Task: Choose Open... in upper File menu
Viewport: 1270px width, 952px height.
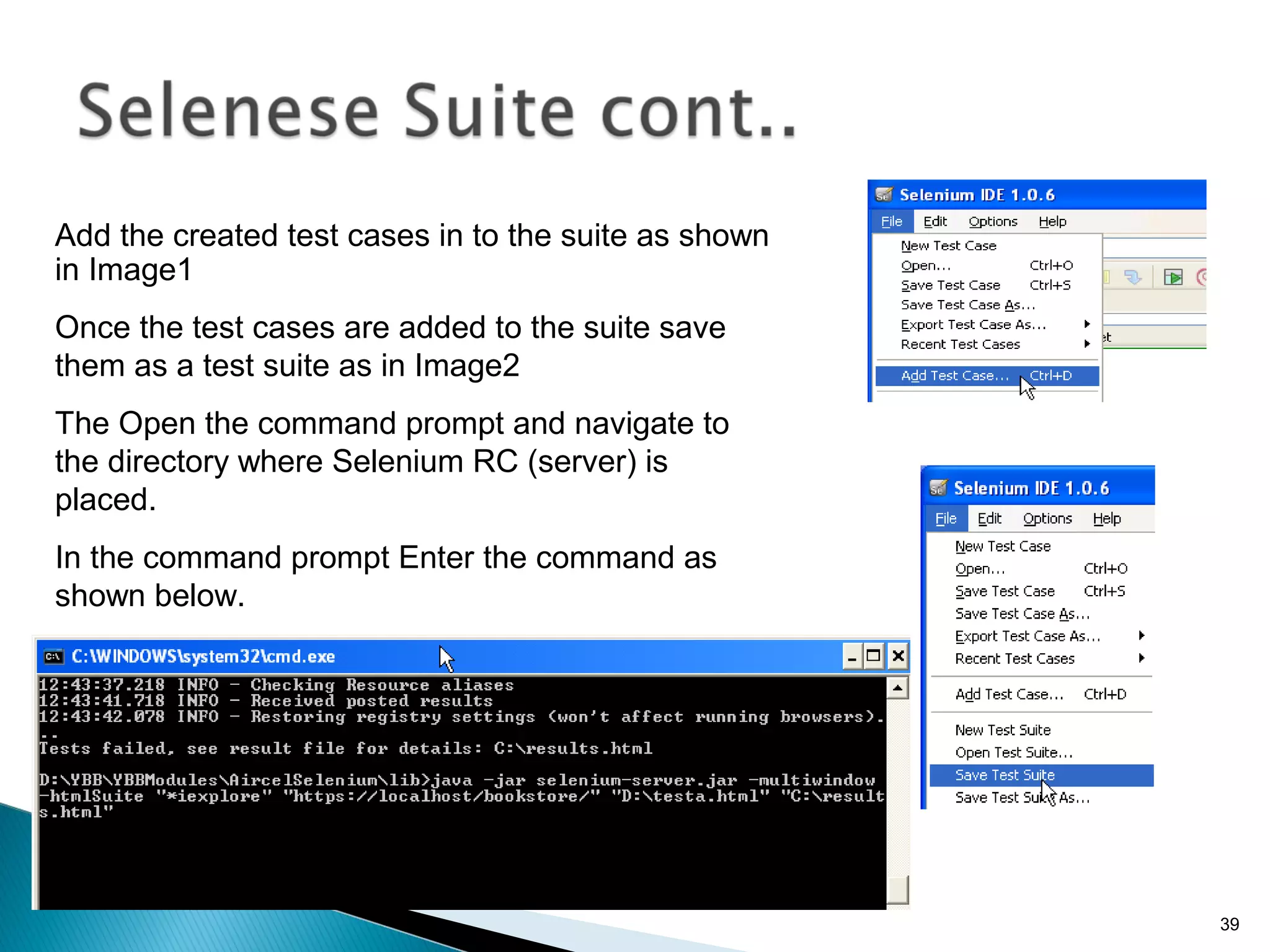Action: (987, 265)
